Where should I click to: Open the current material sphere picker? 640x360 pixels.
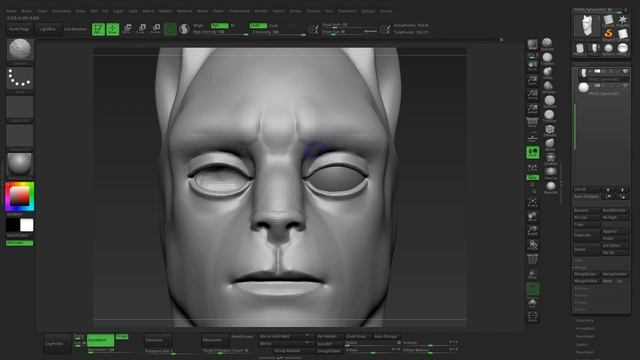(20, 164)
